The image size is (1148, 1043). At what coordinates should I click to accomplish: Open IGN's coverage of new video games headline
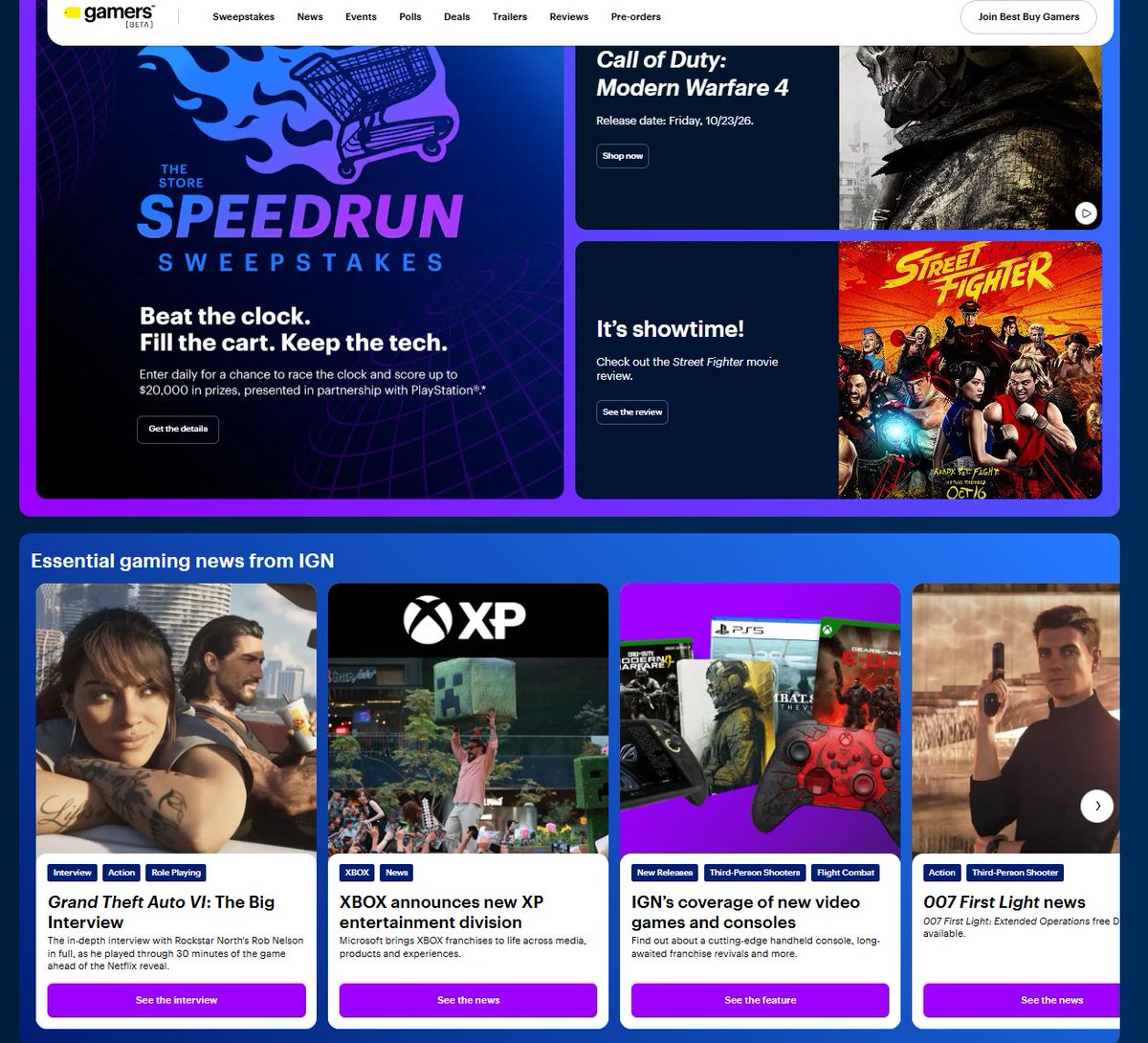(745, 912)
